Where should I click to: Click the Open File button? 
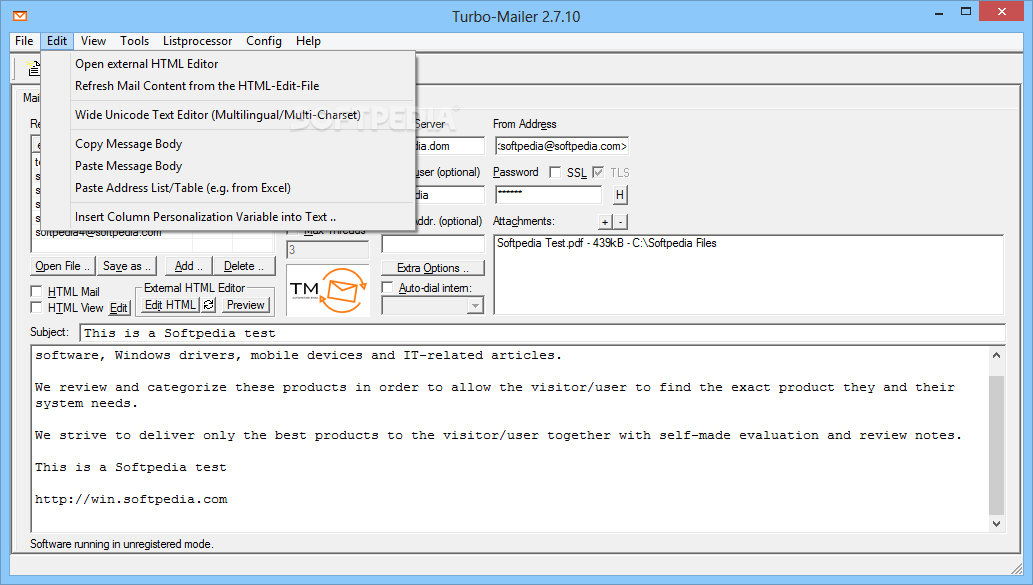click(63, 266)
